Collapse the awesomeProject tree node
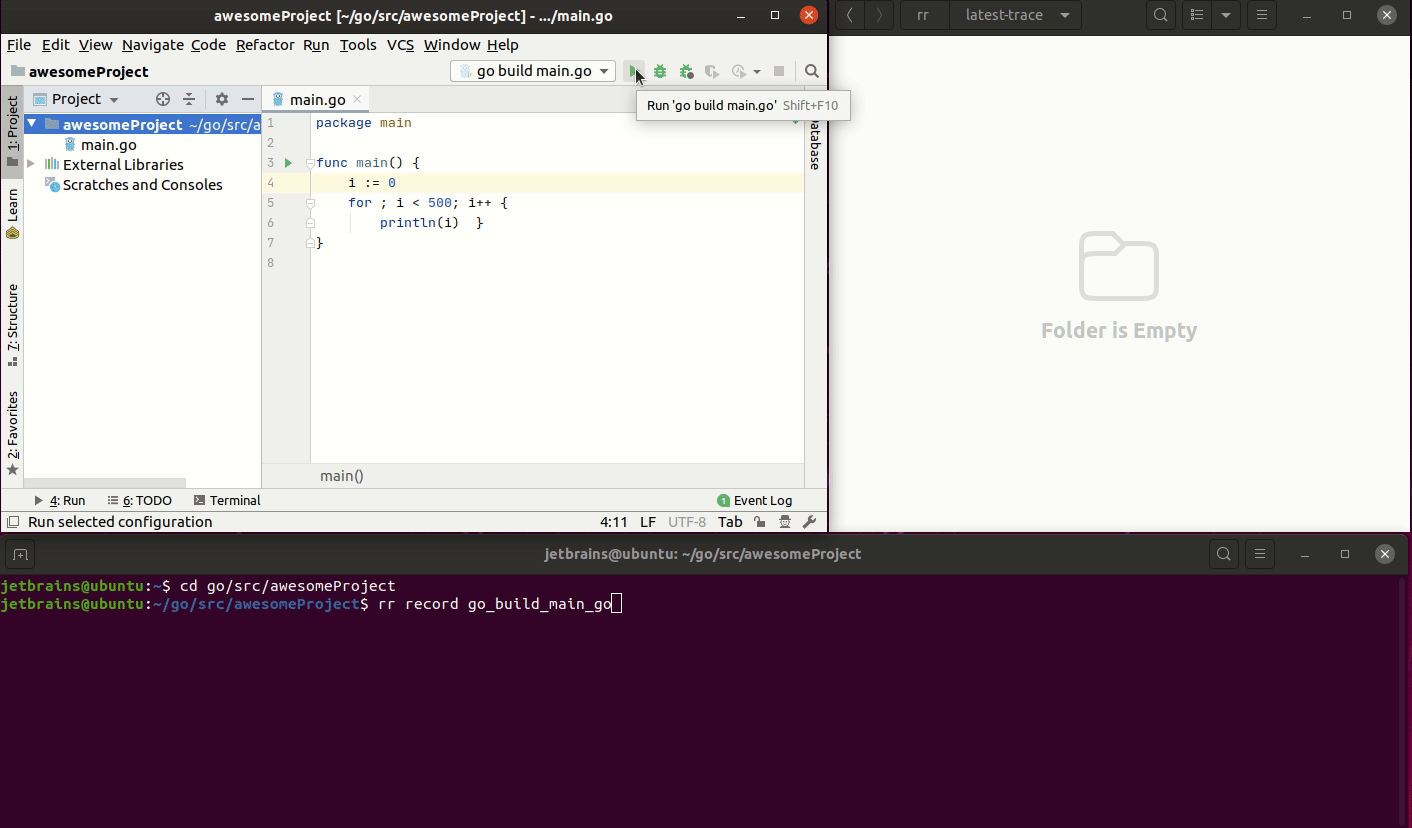 (33, 124)
